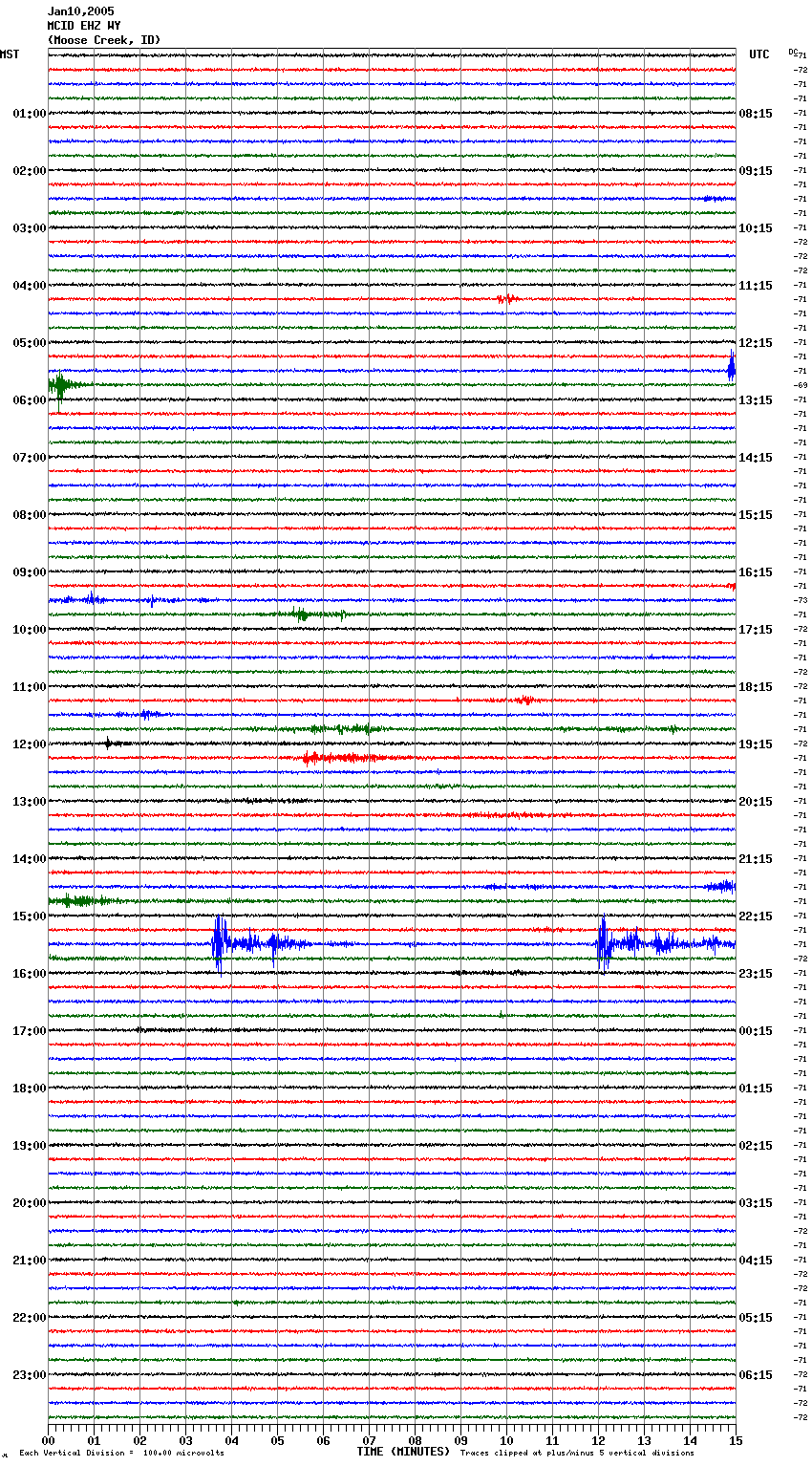Viewport: 812px width, 1466px height.
Task: Click the UTC axis header
Action: [759, 54]
